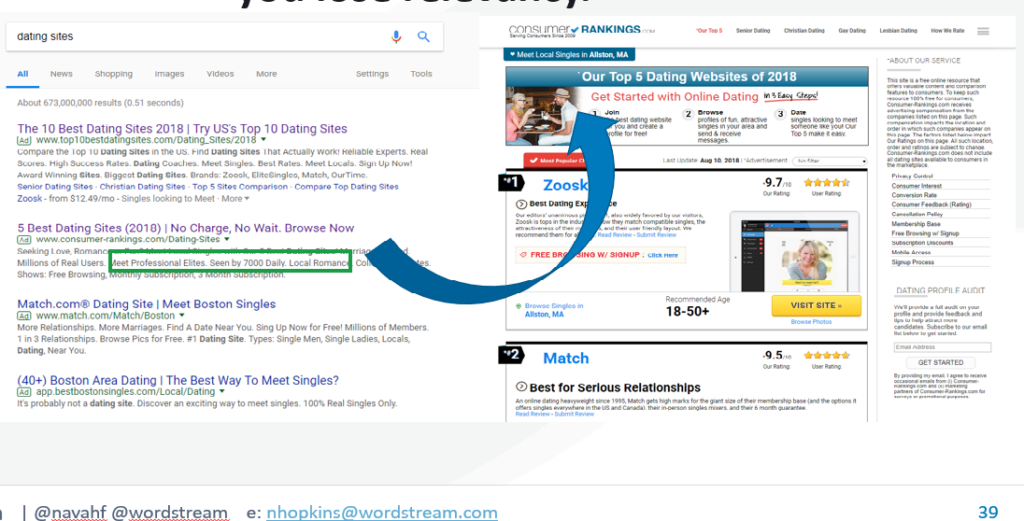Expand the app.bestbostonsingles.com URL dropdown arrow
The height and width of the screenshot is (521, 1024).
point(221,392)
